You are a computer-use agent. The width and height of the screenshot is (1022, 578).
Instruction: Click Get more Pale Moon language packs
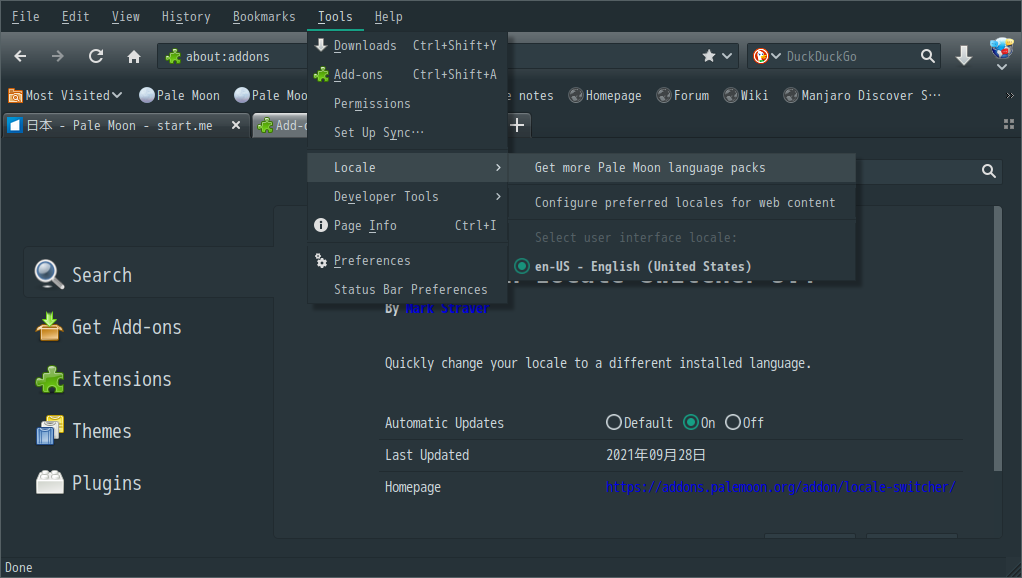682,167
